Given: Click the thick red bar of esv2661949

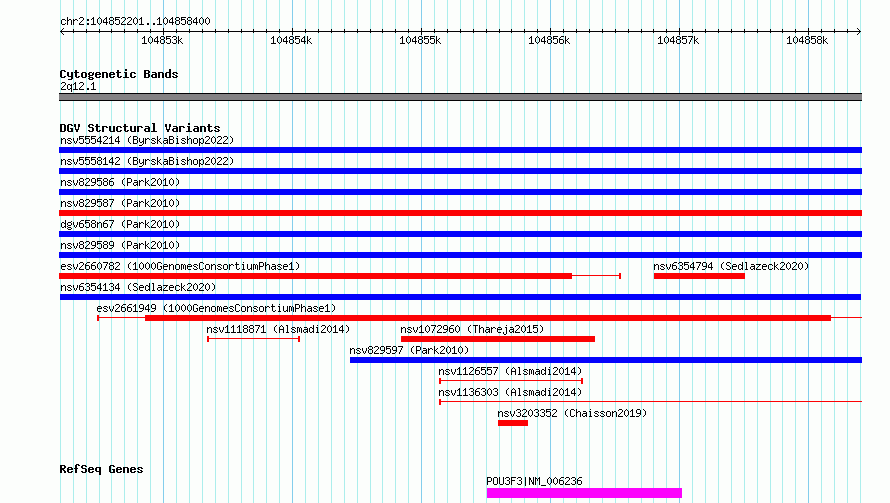Looking at the screenshot, I should (x=488, y=318).
